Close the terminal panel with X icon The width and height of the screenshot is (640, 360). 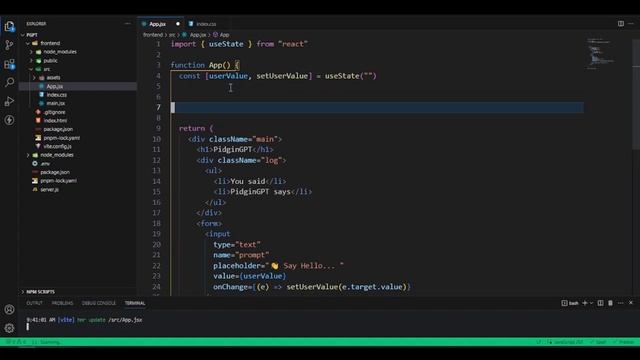(631, 303)
